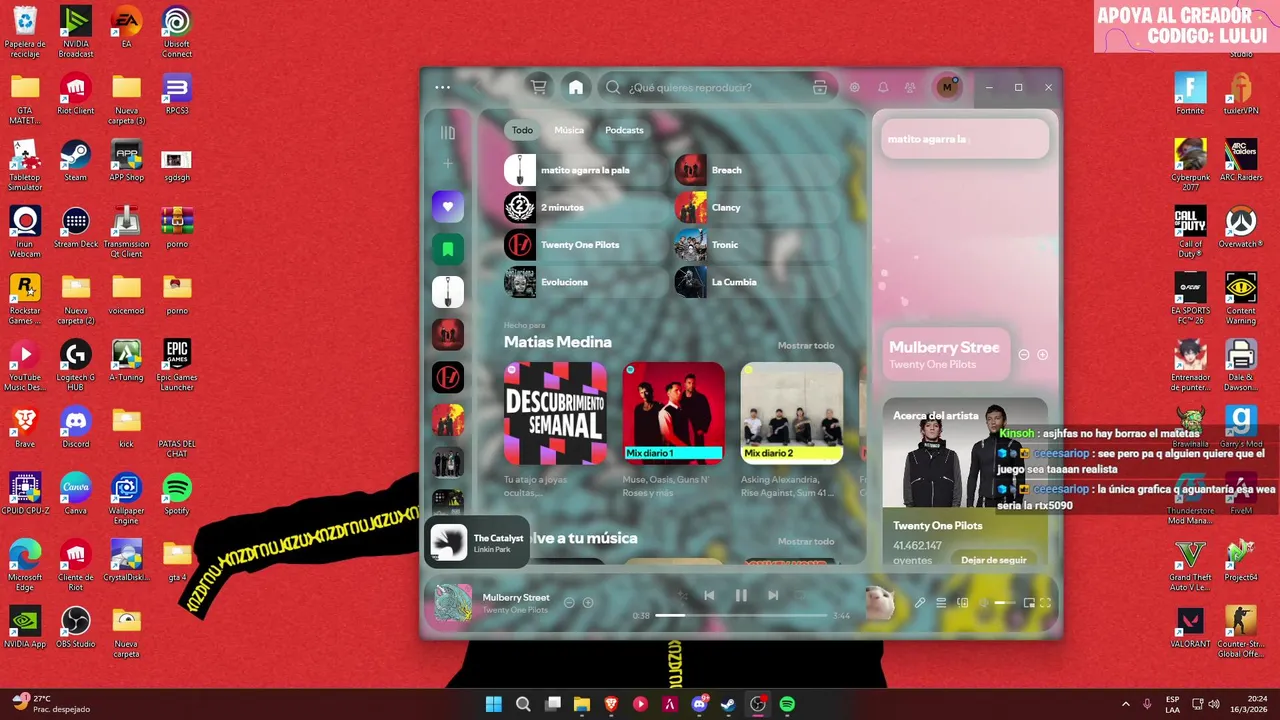The height and width of the screenshot is (720, 1280).
Task: Open the red Breach album in sidebar
Action: coord(448,335)
